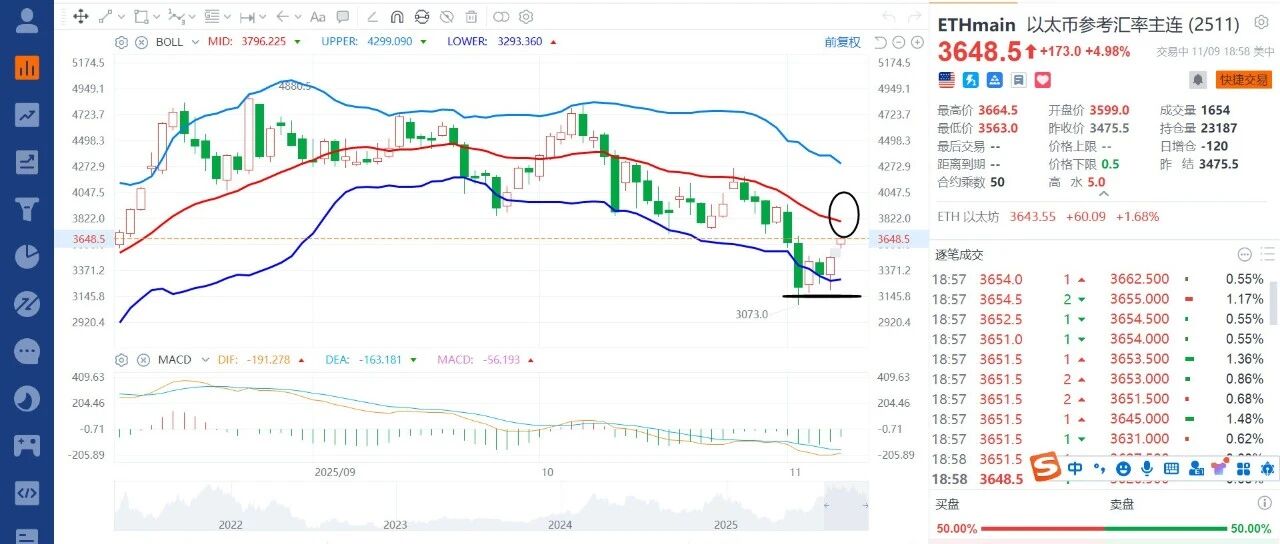Image resolution: width=1280 pixels, height=544 pixels.
Task: Click the 快捷交易 quick trade button
Action: click(1243, 80)
